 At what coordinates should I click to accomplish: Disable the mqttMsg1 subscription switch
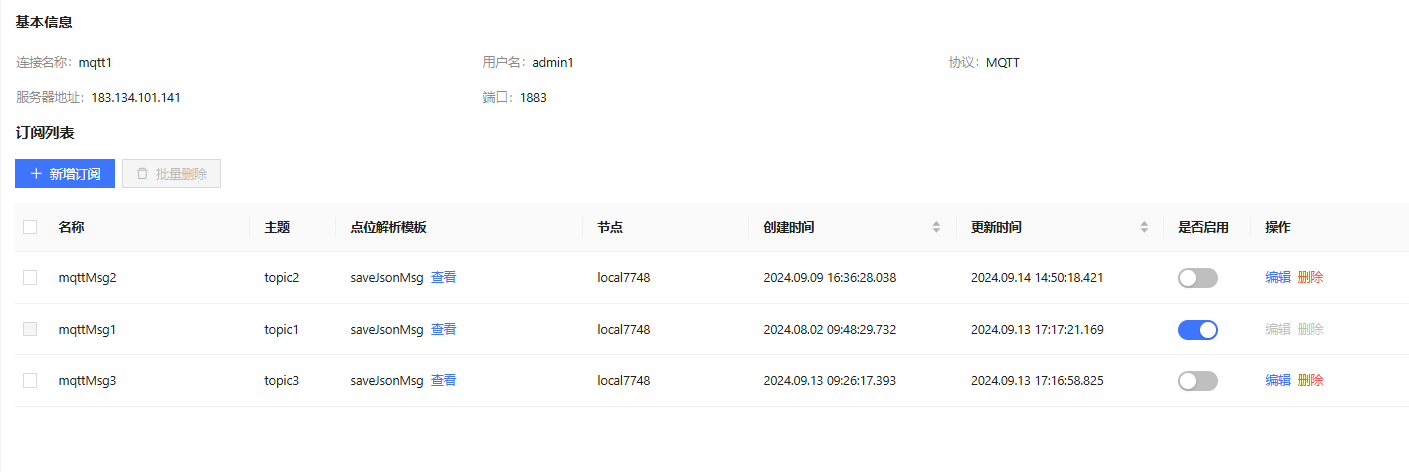click(x=1198, y=329)
